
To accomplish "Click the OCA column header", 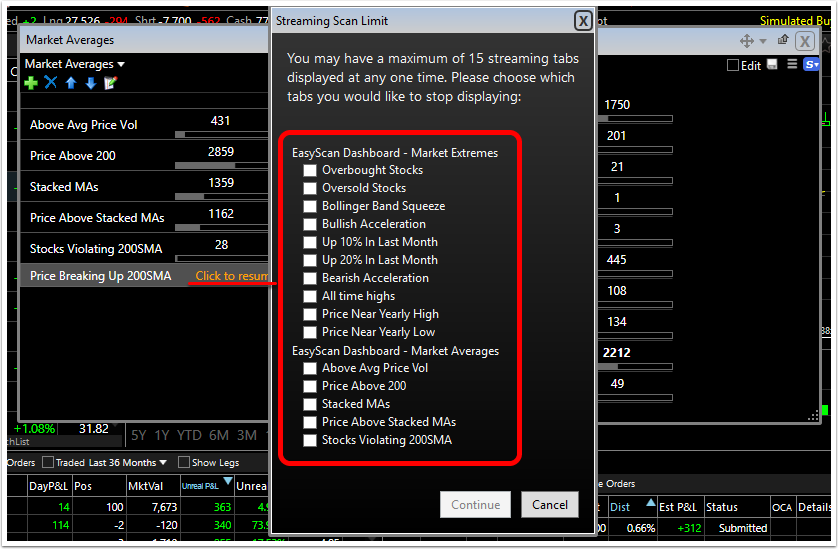I will tap(782, 507).
